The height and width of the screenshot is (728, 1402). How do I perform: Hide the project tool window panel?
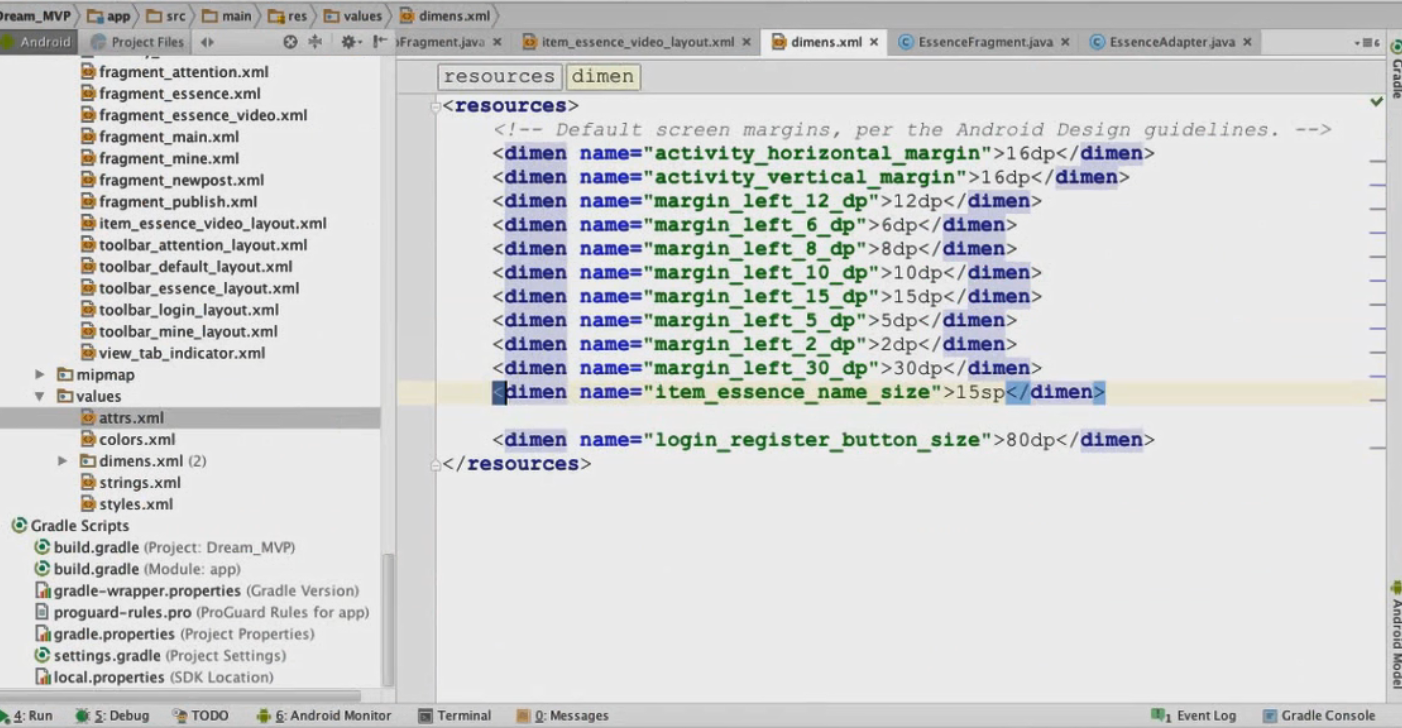coord(380,42)
